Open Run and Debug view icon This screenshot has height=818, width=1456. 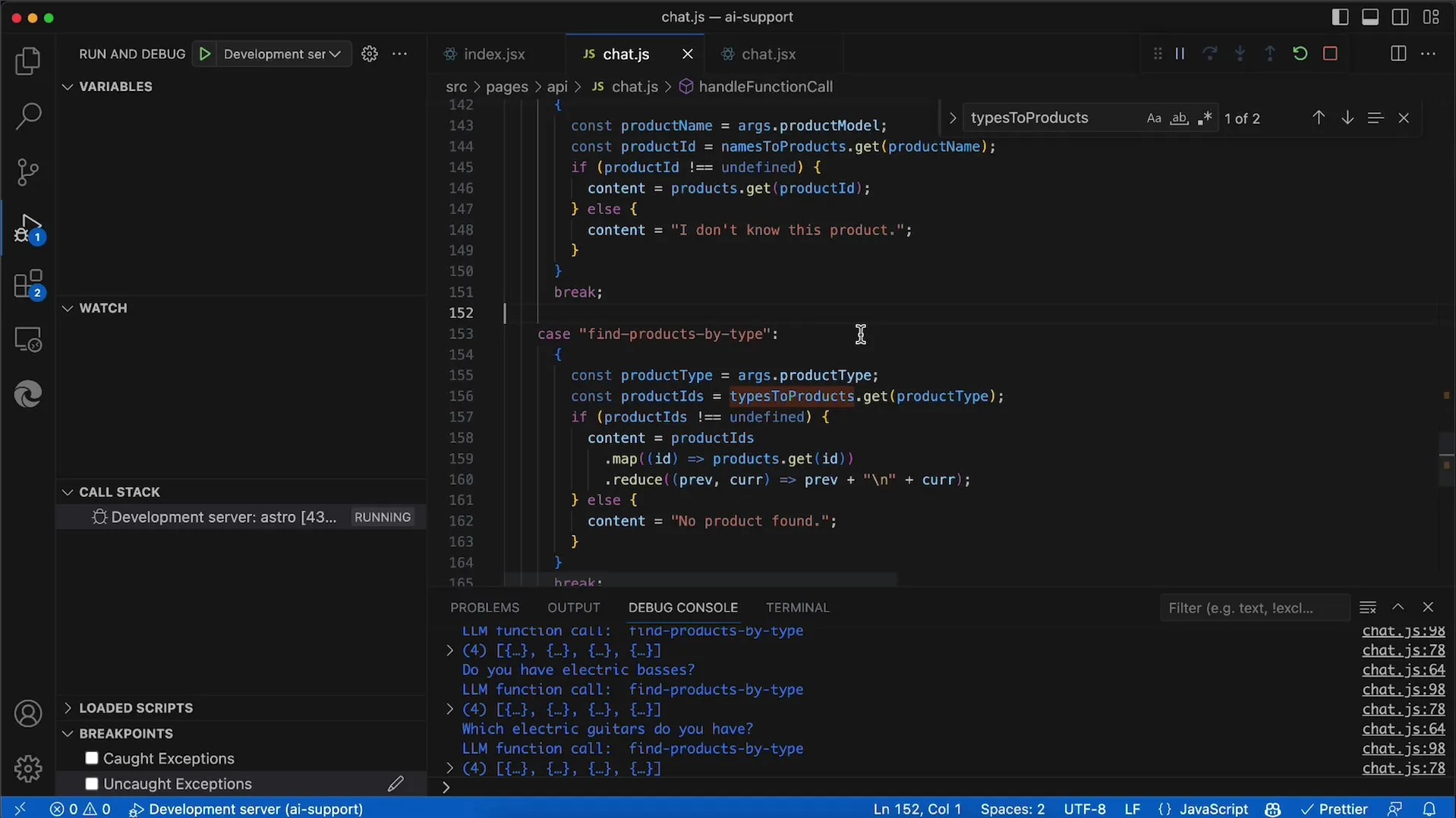tap(28, 228)
